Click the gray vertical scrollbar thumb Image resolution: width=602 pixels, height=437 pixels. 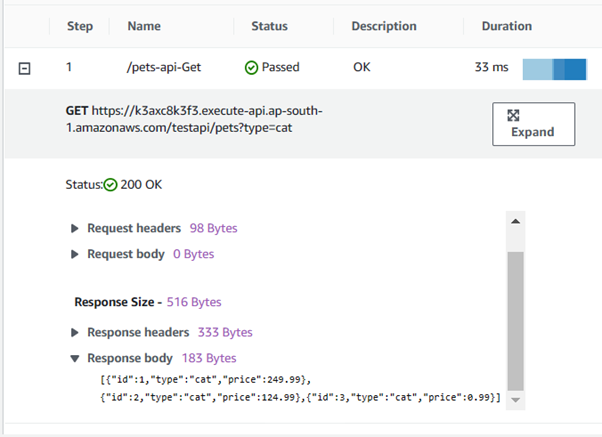pos(516,320)
